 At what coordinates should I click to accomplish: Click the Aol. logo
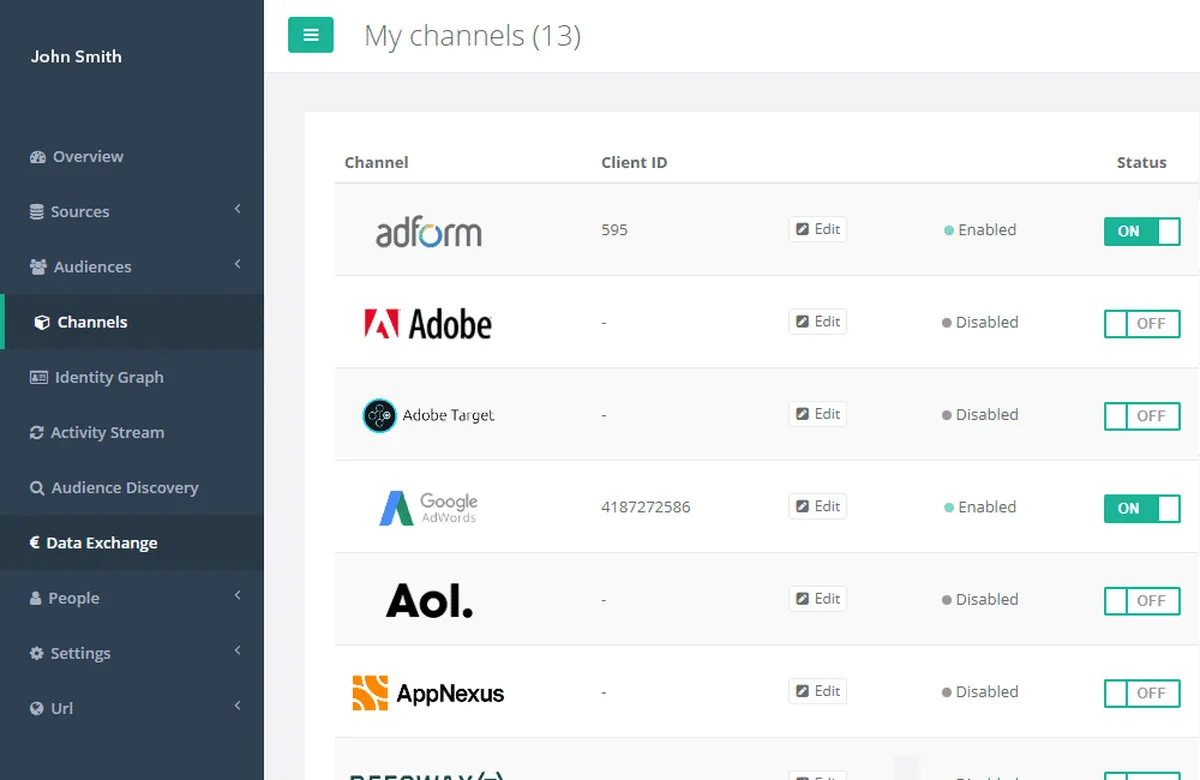pyautogui.click(x=429, y=600)
